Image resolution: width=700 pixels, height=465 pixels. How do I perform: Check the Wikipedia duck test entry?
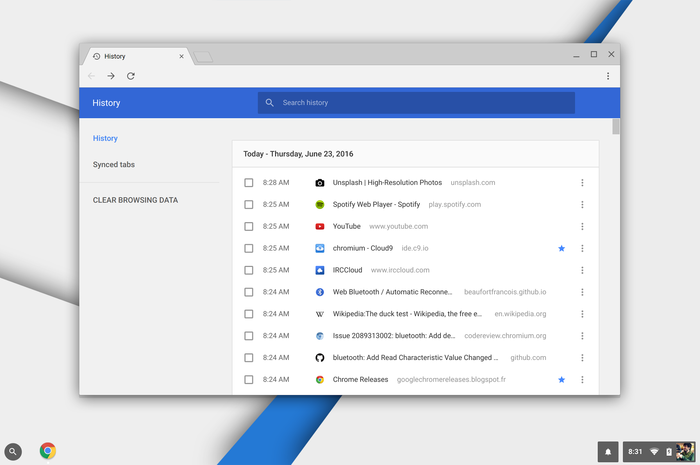249,314
